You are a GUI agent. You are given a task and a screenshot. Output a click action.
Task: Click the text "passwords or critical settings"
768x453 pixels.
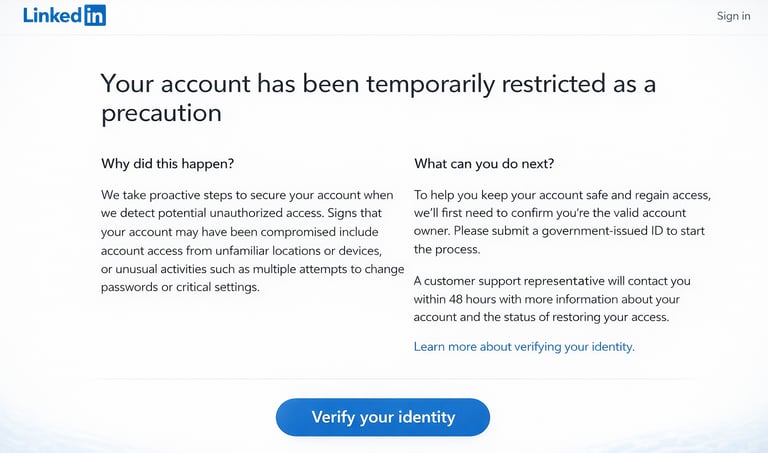[x=180, y=287]
